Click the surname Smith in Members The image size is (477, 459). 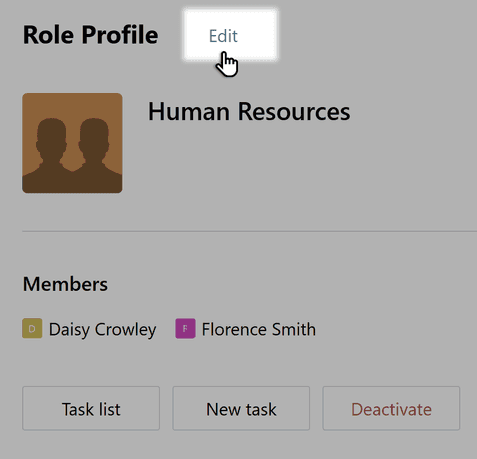pyautogui.click(x=294, y=330)
